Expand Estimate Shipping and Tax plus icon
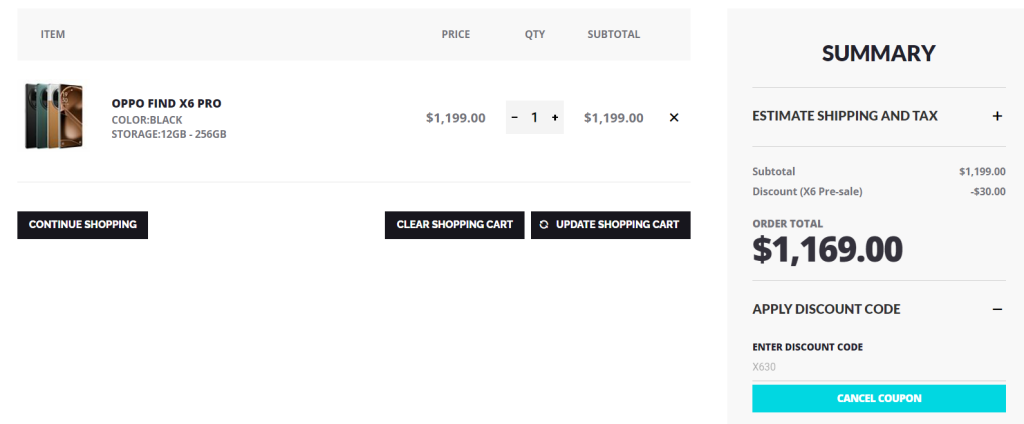Image resolution: width=1024 pixels, height=424 pixels. [x=997, y=116]
